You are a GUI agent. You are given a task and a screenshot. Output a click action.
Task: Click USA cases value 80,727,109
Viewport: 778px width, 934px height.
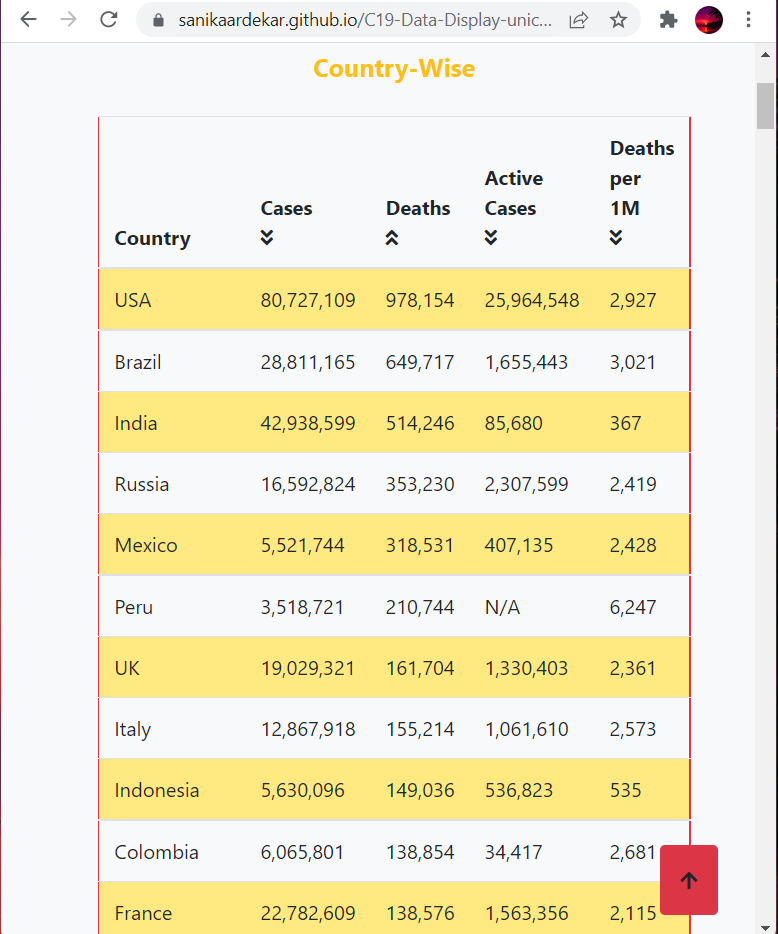click(308, 300)
